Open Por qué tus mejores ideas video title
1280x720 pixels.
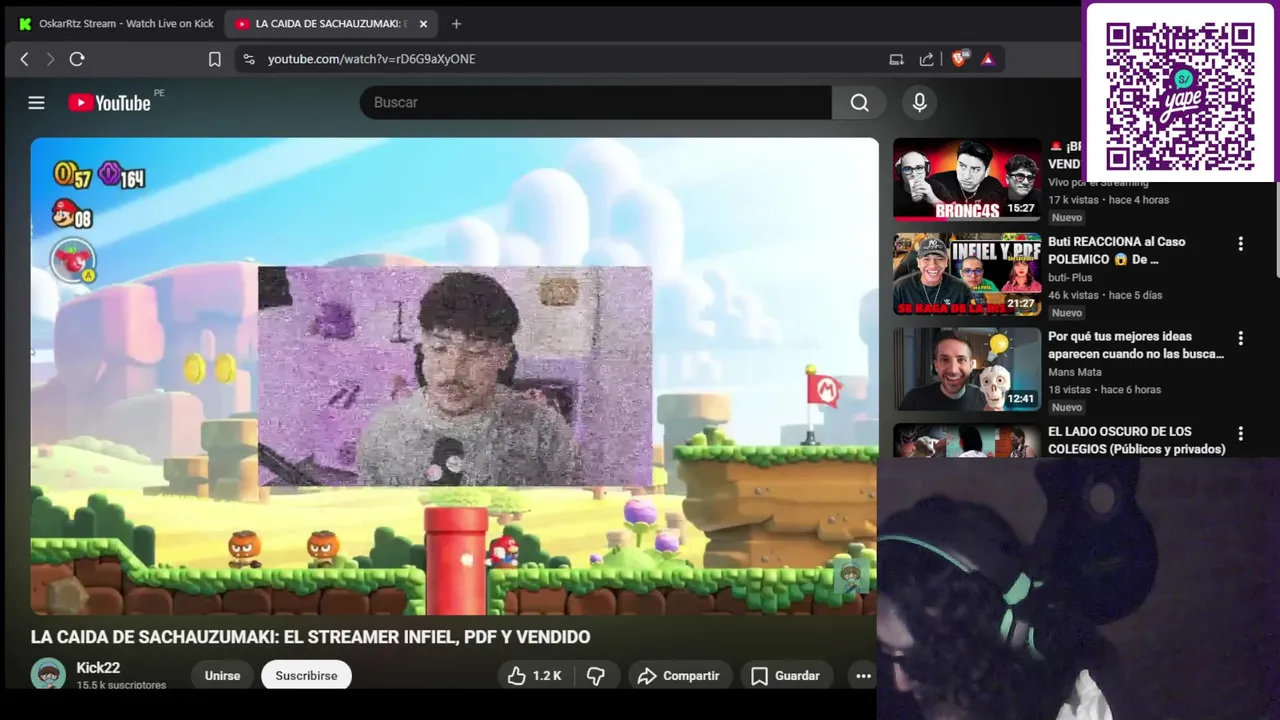pyautogui.click(x=1136, y=345)
